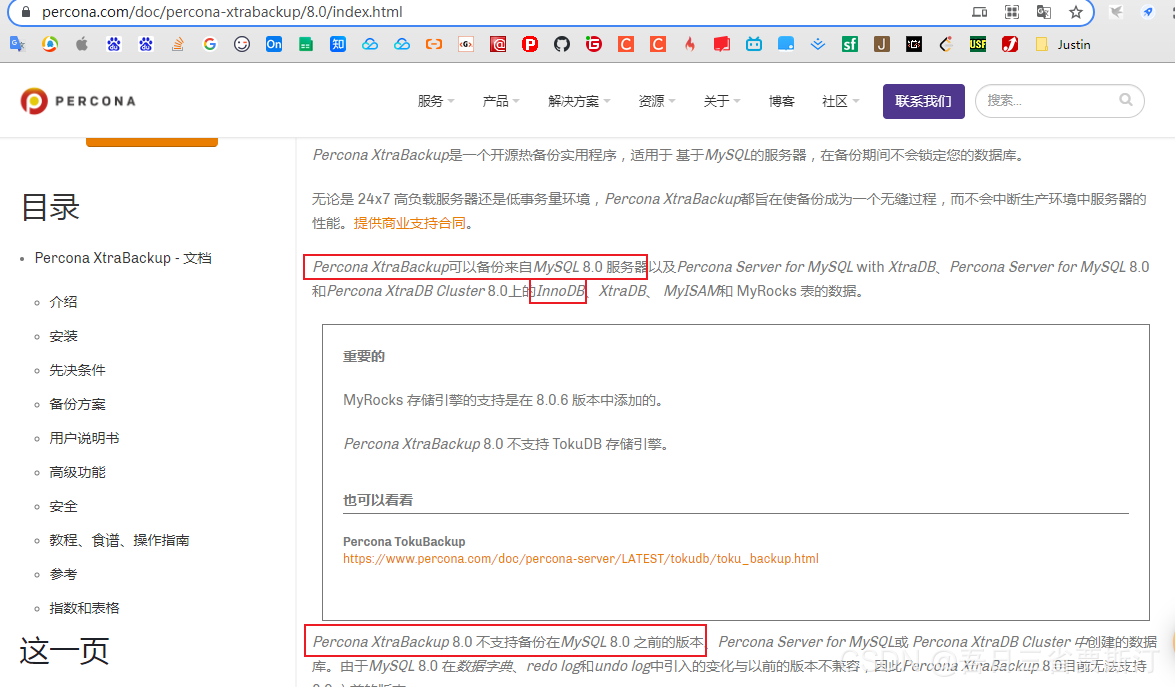The image size is (1175, 687).
Task: Open 高级功能 in the sidebar
Action: [78, 473]
